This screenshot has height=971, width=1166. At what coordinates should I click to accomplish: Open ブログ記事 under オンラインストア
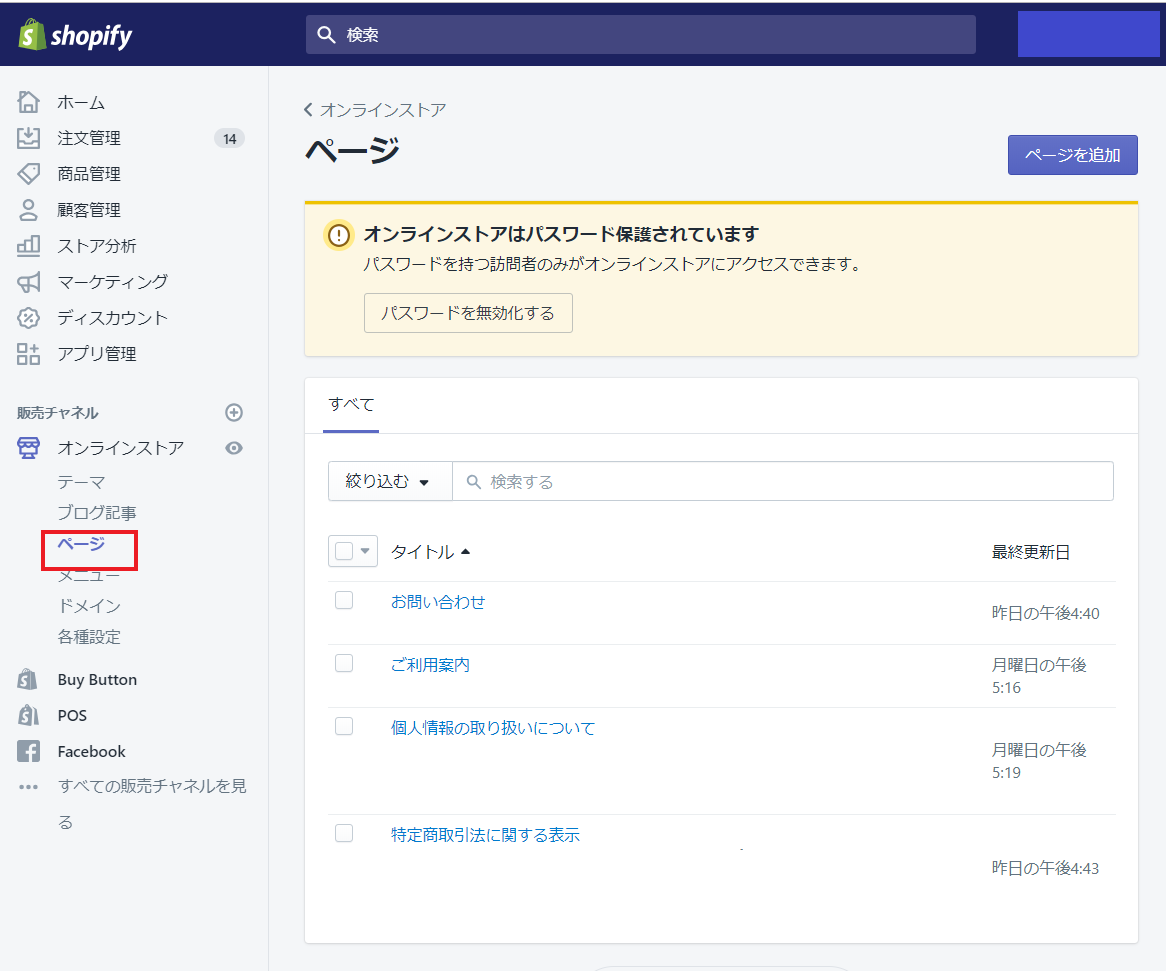[x=97, y=513]
